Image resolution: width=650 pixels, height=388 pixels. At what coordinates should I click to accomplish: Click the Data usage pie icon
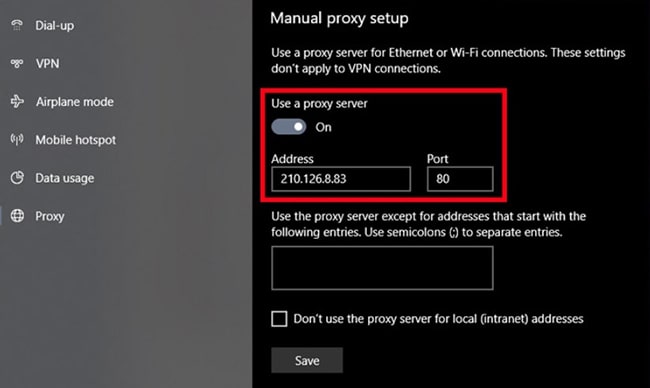point(17,178)
